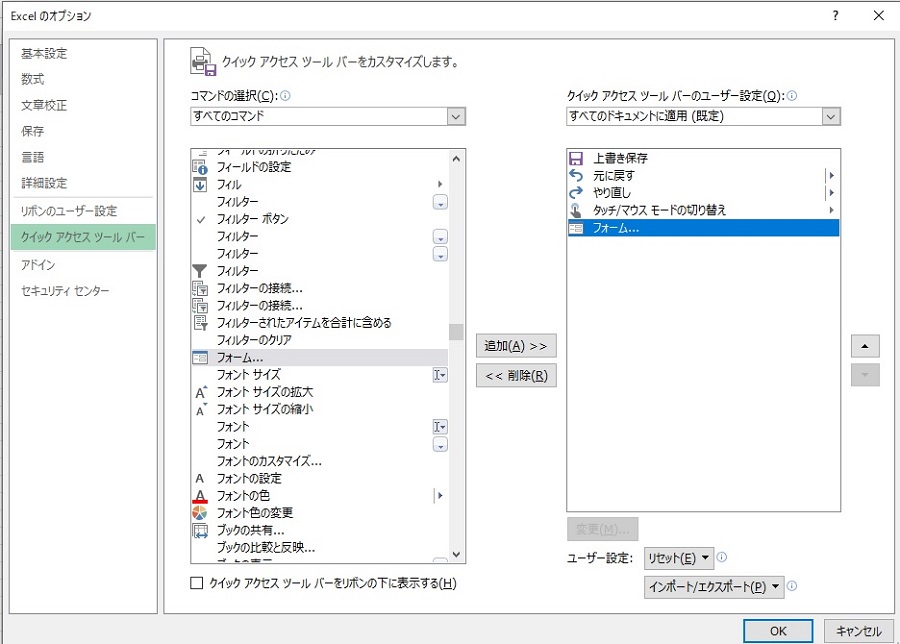Viewport: 900px width, 644px height.
Task: Confirm with the OK button
Action: (778, 631)
